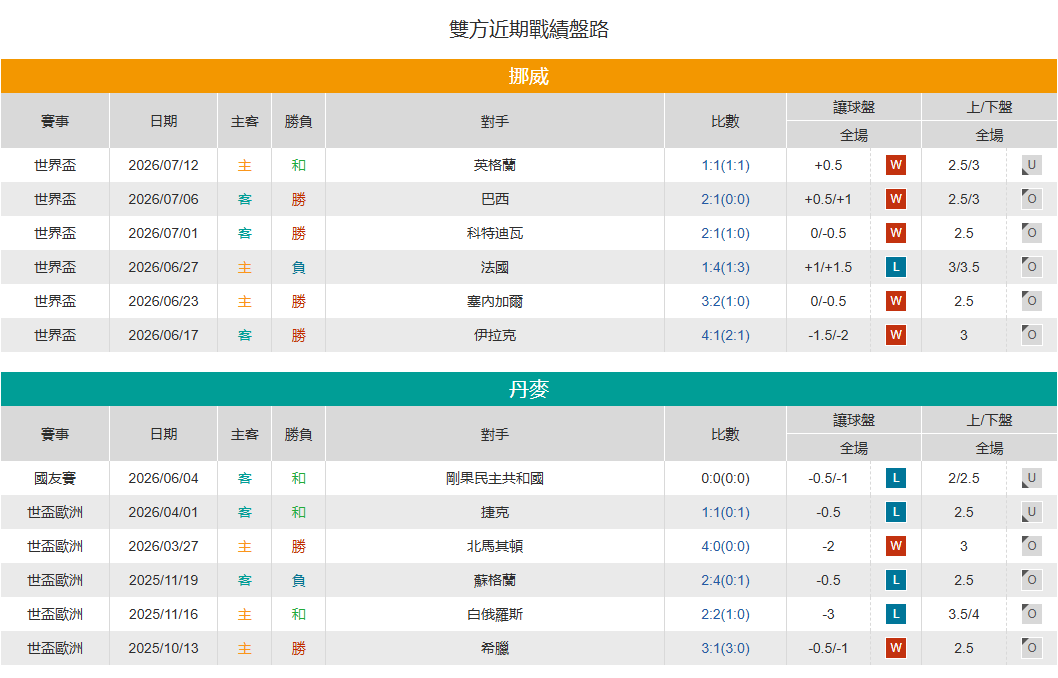
Task: Open the 1:1(0:1) score link against 捷克
Action: pyautogui.click(x=725, y=512)
